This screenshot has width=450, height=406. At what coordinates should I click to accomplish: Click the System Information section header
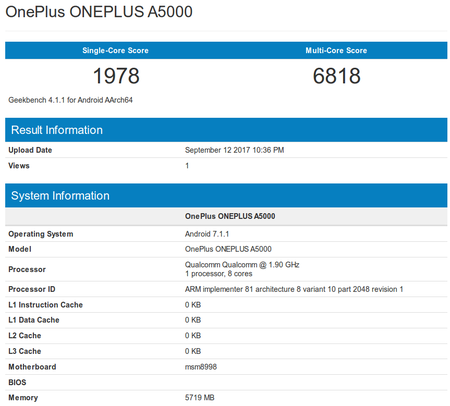(60, 196)
